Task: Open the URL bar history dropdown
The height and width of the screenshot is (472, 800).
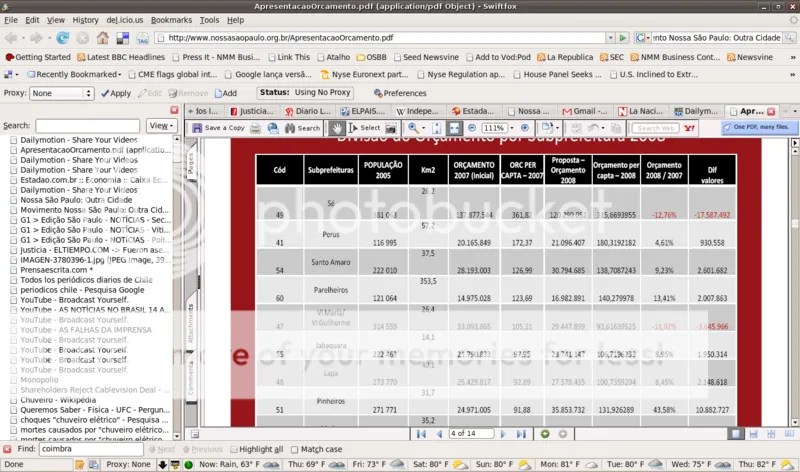Action: point(610,38)
